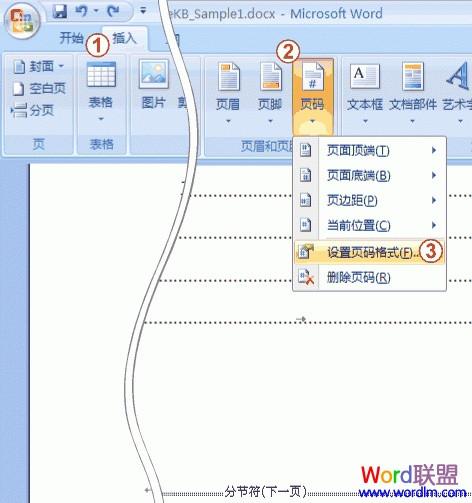Image resolution: width=472 pixels, height=503 pixels.
Task: Open the 页脚 footer gallery
Action: point(270,93)
